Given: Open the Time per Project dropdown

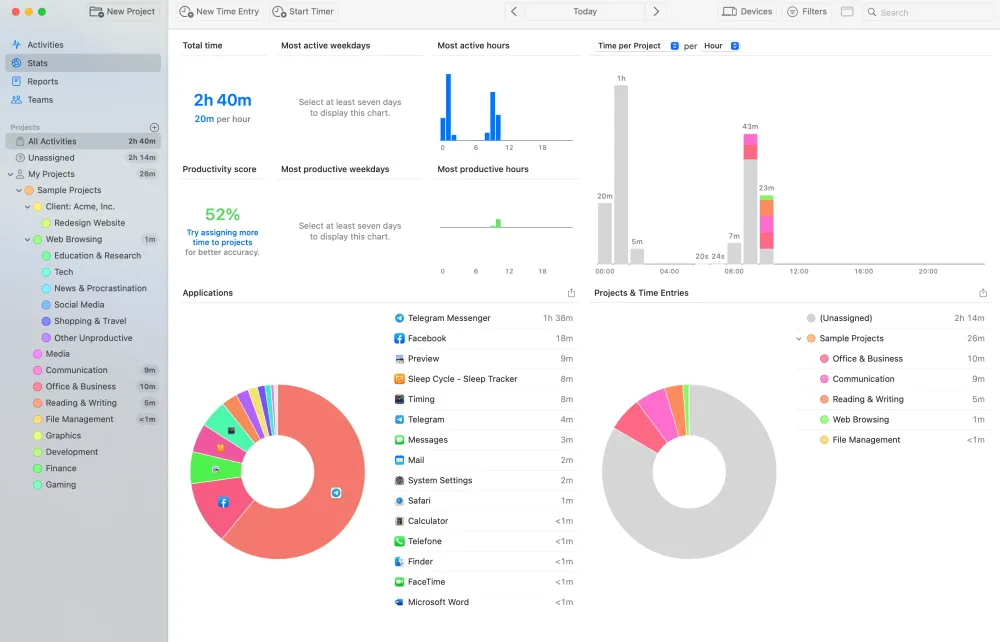Looking at the screenshot, I should (x=637, y=46).
